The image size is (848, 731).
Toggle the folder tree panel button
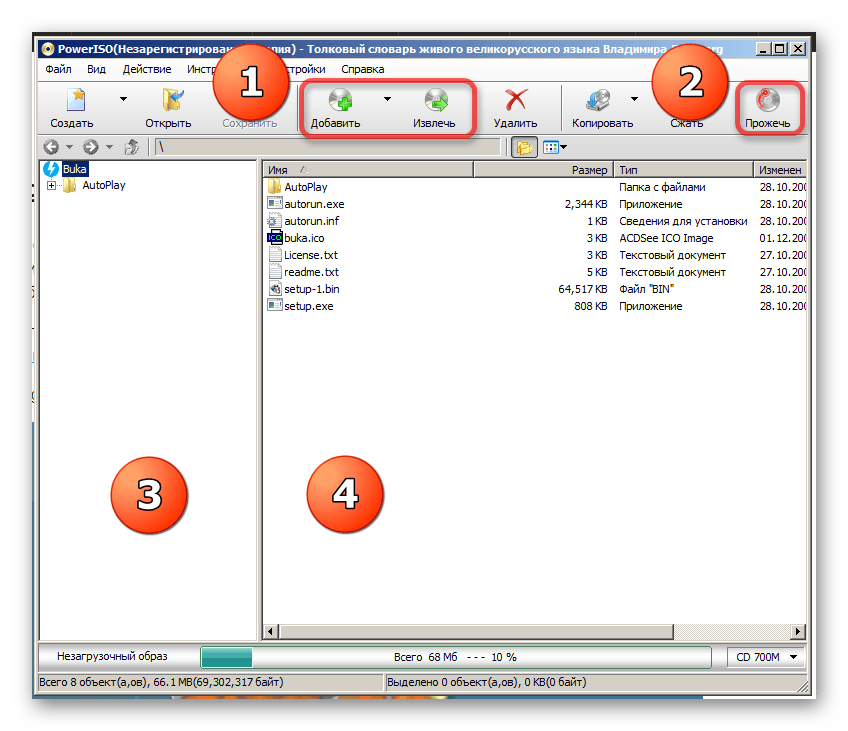pos(524,147)
